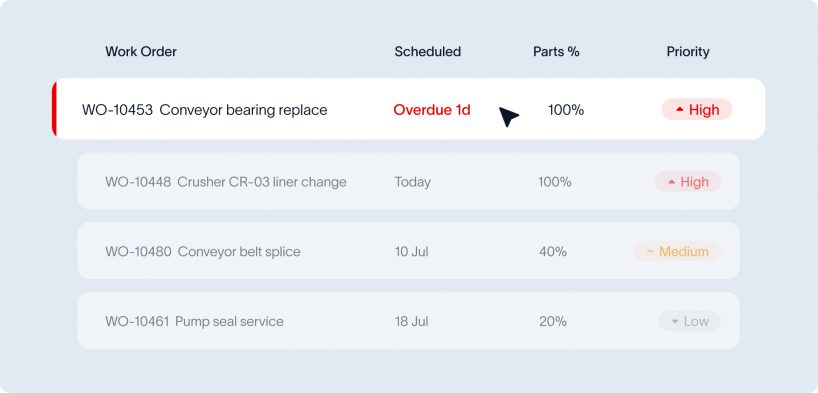818x393 pixels.
Task: Click the 100% parts value for WO-10448
Action: pos(555,182)
